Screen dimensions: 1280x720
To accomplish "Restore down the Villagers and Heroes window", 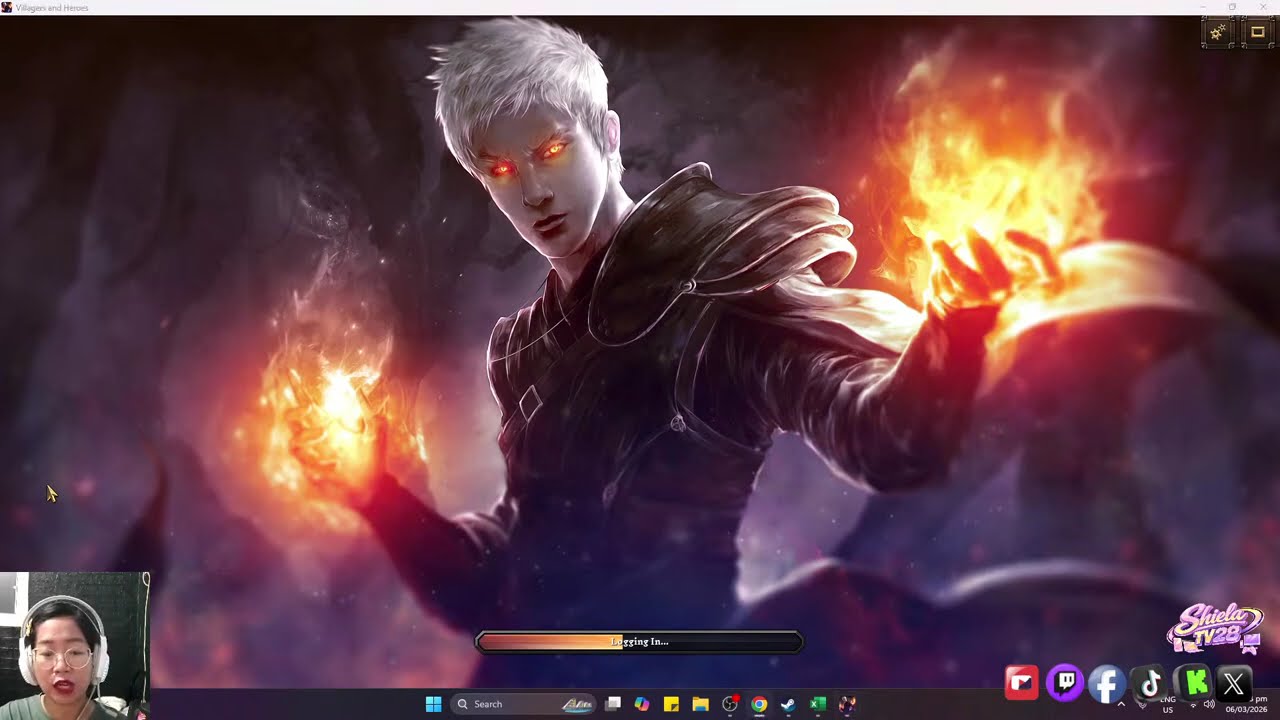I will (x=1232, y=7).
